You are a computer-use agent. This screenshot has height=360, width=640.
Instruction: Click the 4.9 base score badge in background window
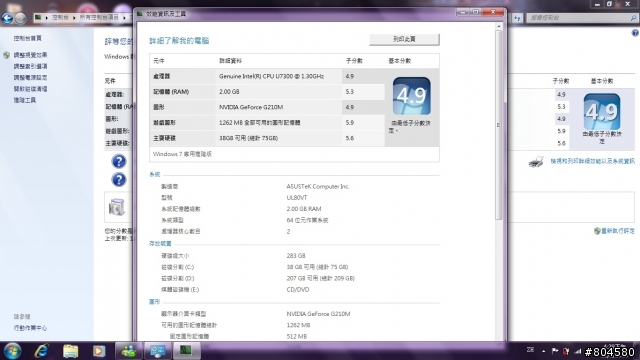click(602, 111)
